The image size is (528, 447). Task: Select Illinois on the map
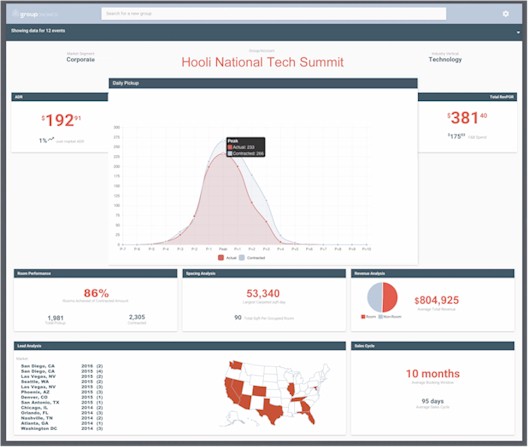(291, 390)
